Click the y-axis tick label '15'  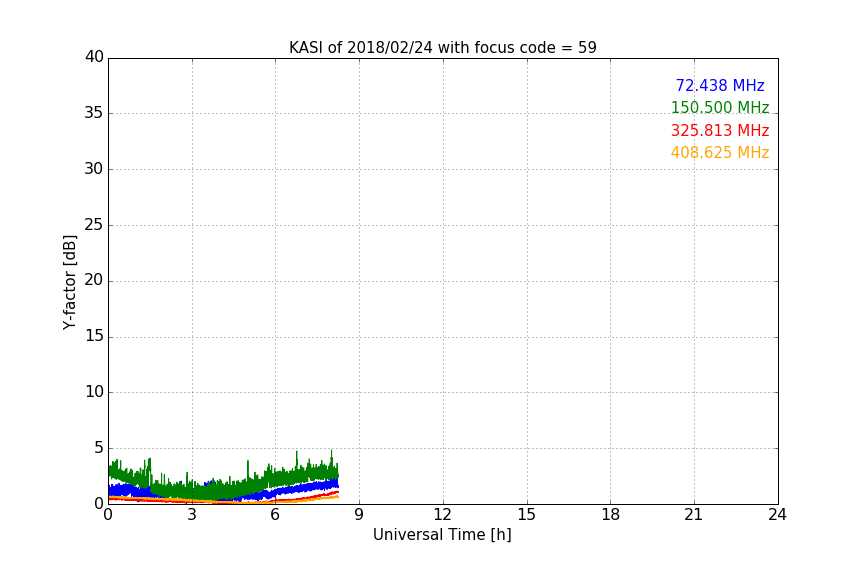[94, 336]
